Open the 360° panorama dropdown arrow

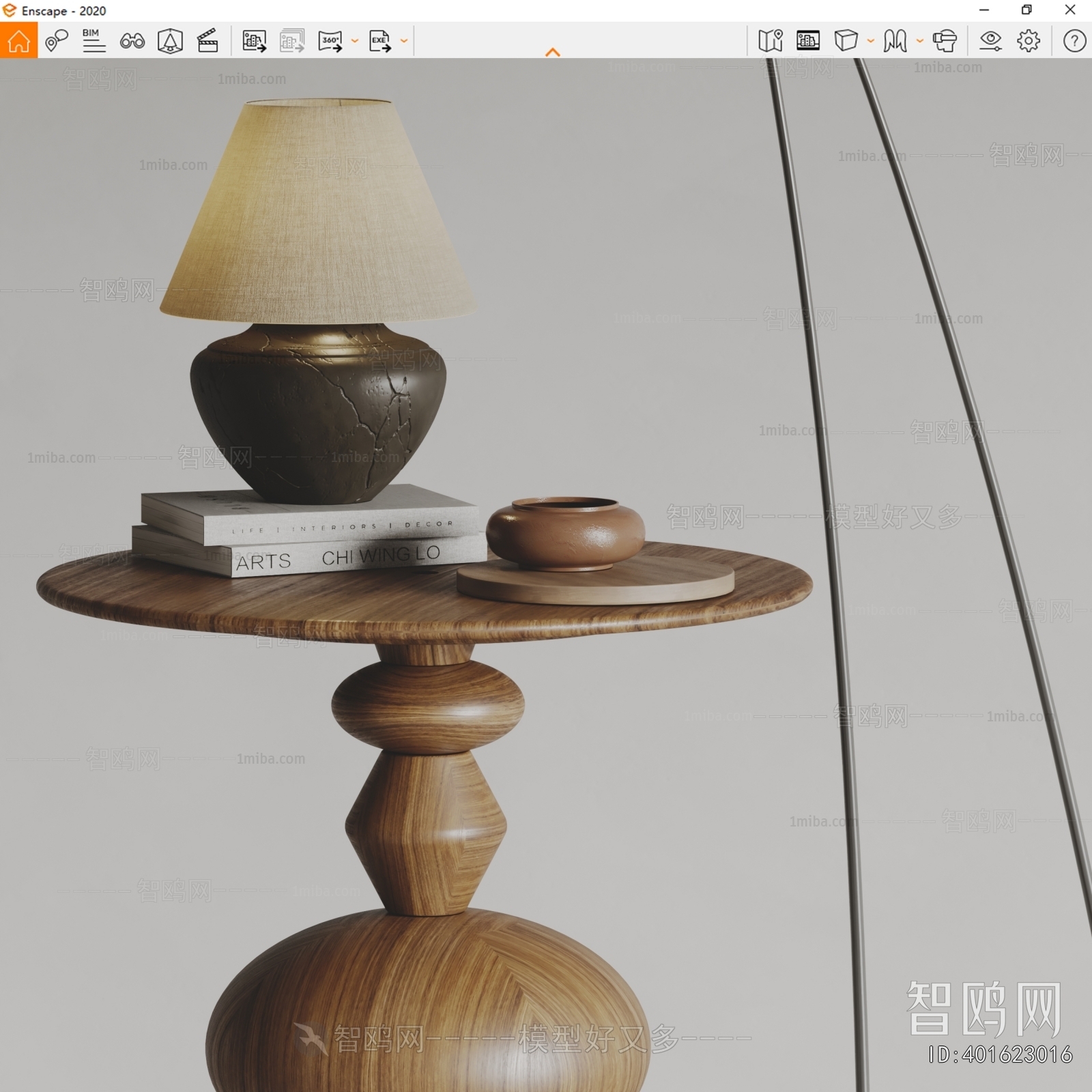pos(355,41)
